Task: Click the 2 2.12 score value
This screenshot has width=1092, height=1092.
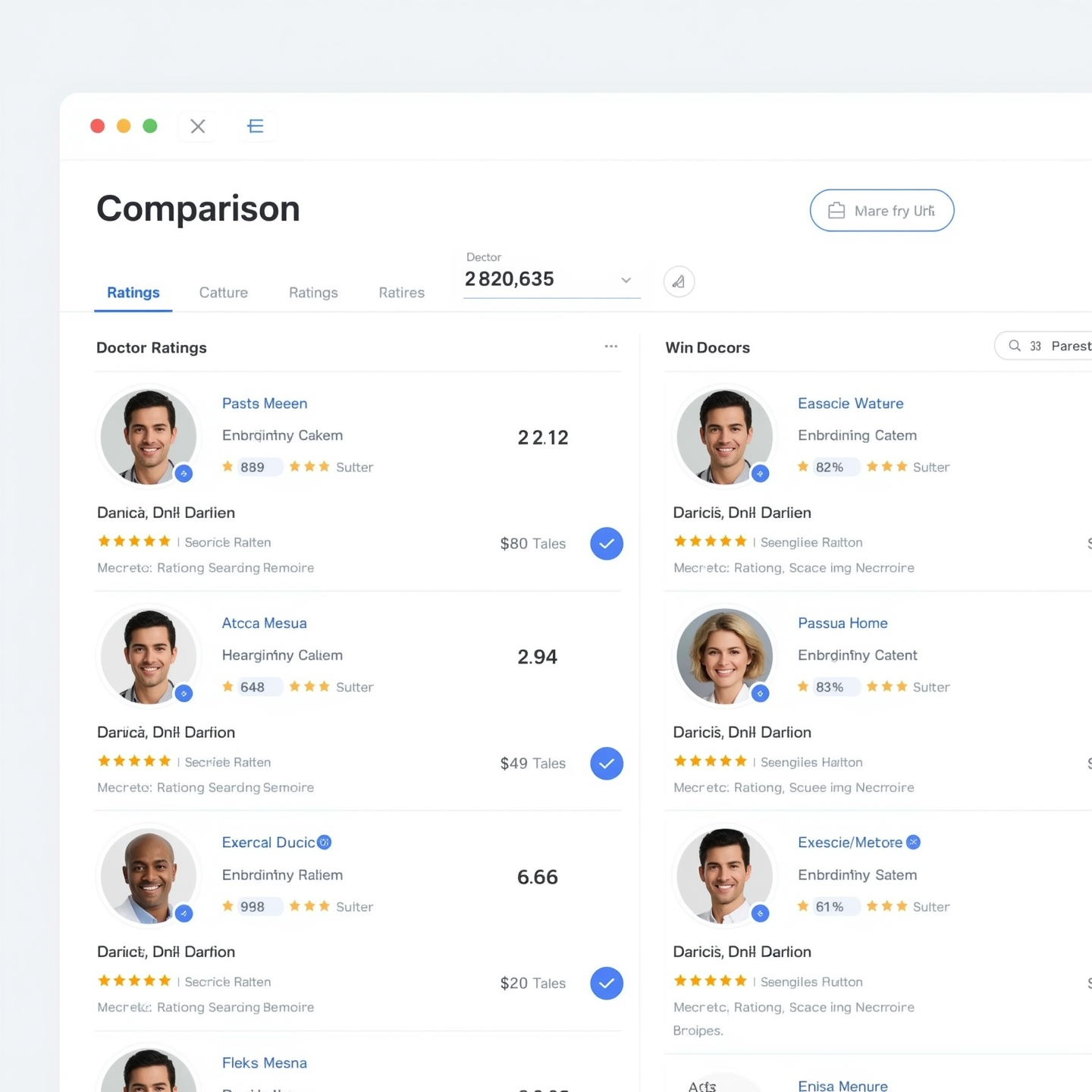Action: (543, 438)
